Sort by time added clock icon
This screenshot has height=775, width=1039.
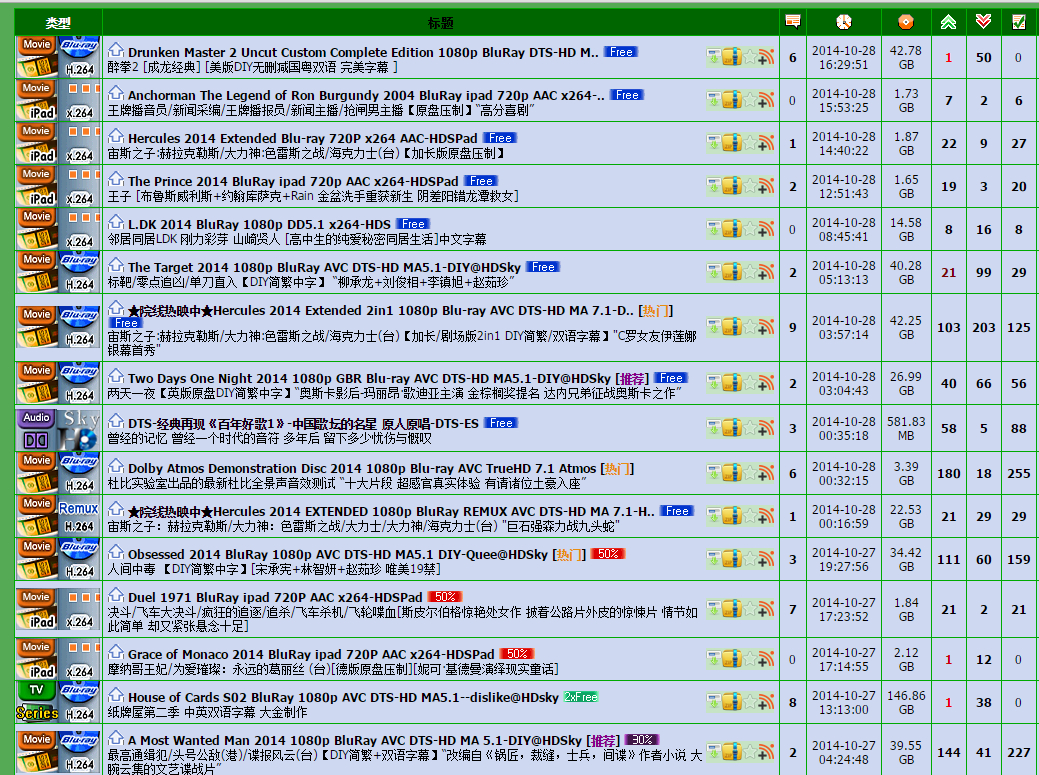(844, 22)
